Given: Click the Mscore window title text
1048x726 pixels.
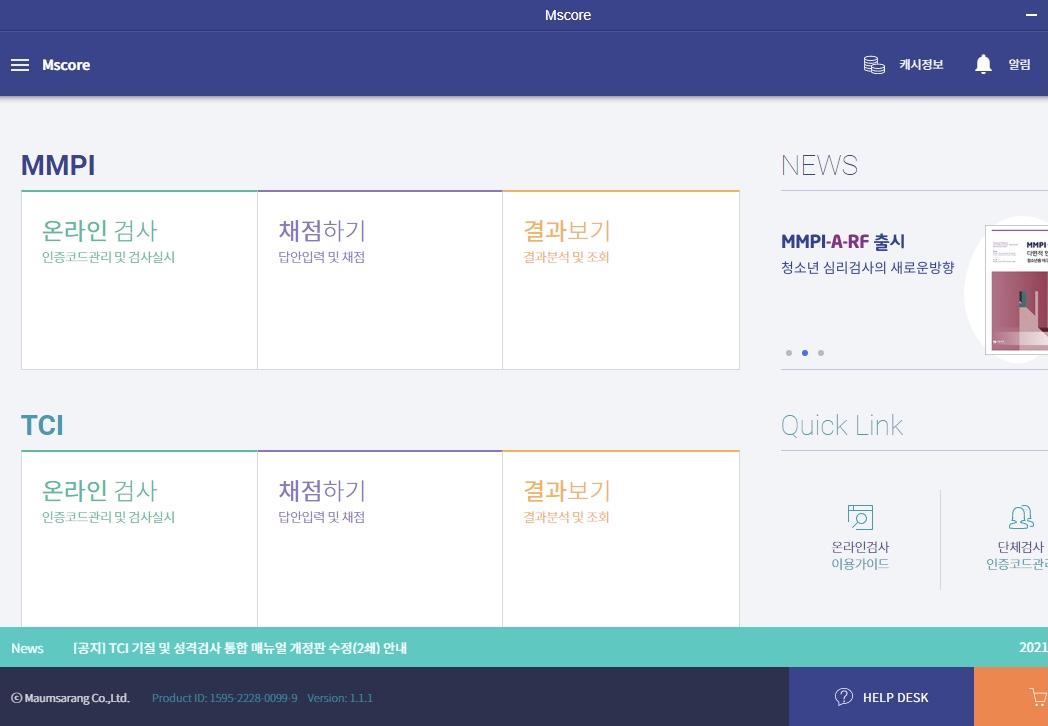Looking at the screenshot, I should click(x=568, y=15).
